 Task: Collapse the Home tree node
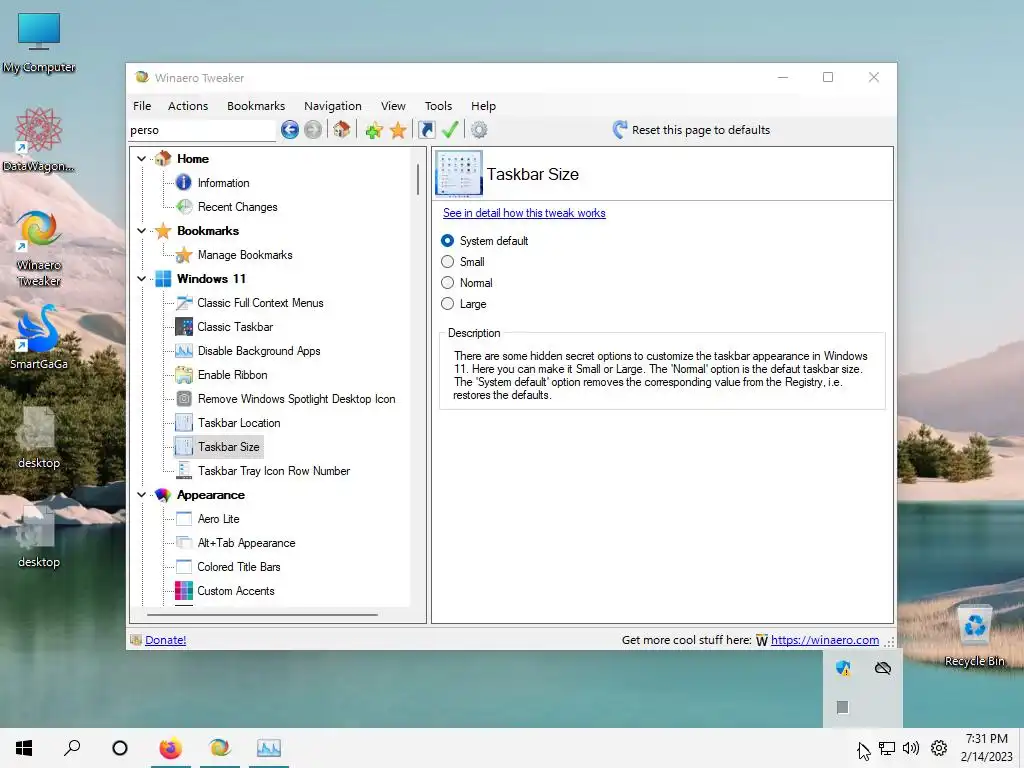tap(141, 159)
